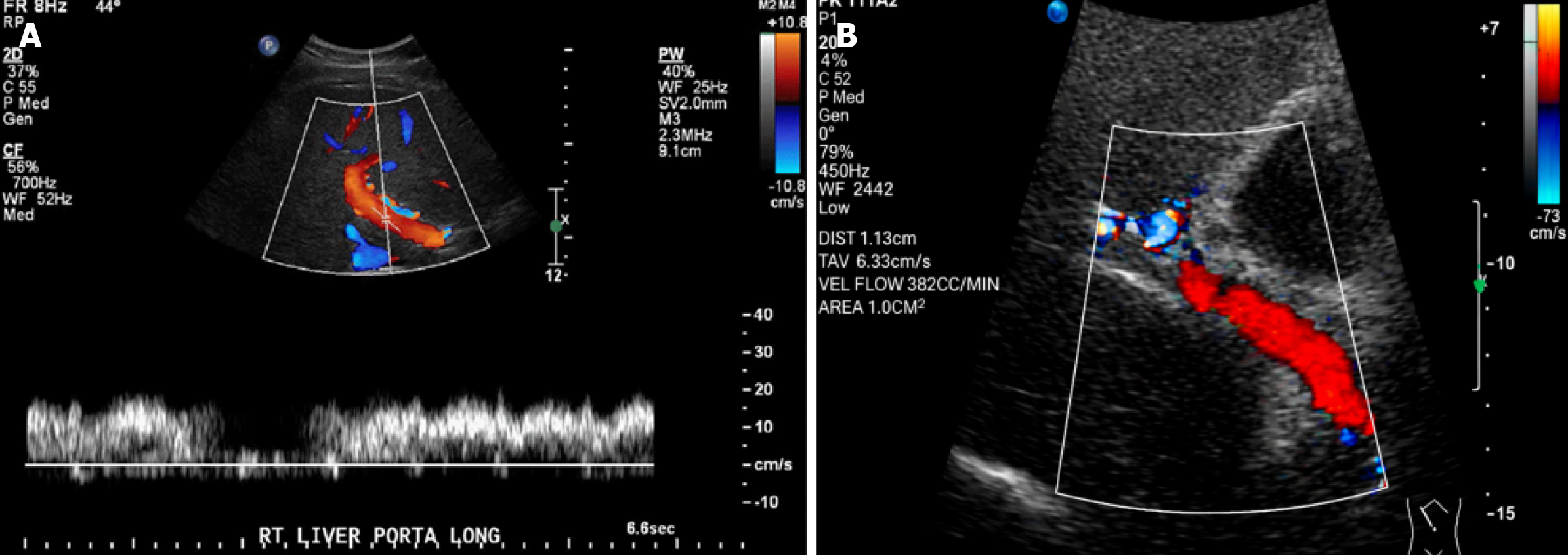Click the green focal zone marker in panel A

click(556, 226)
